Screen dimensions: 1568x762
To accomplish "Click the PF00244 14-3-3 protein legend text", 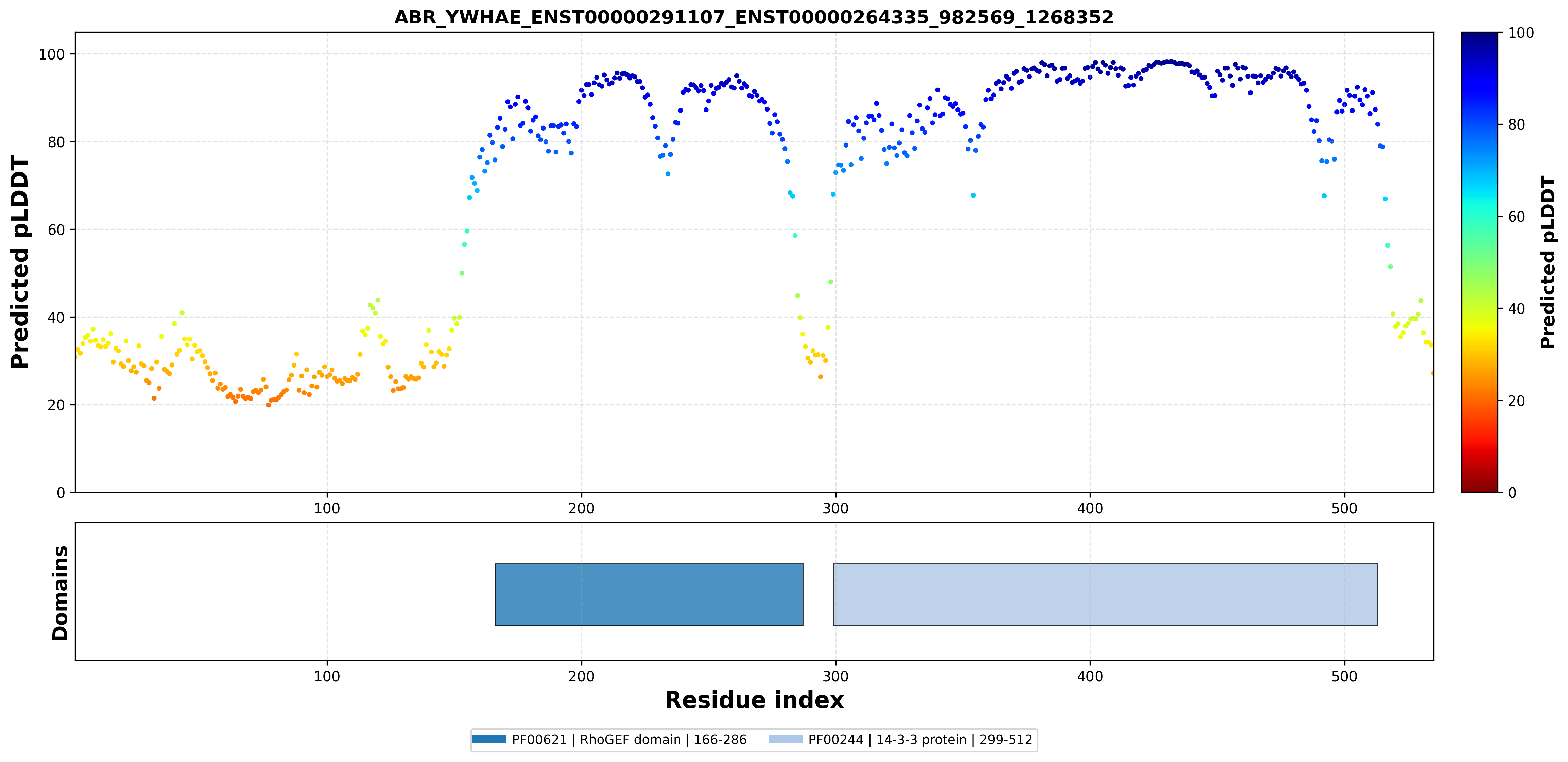I will pyautogui.click(x=920, y=740).
